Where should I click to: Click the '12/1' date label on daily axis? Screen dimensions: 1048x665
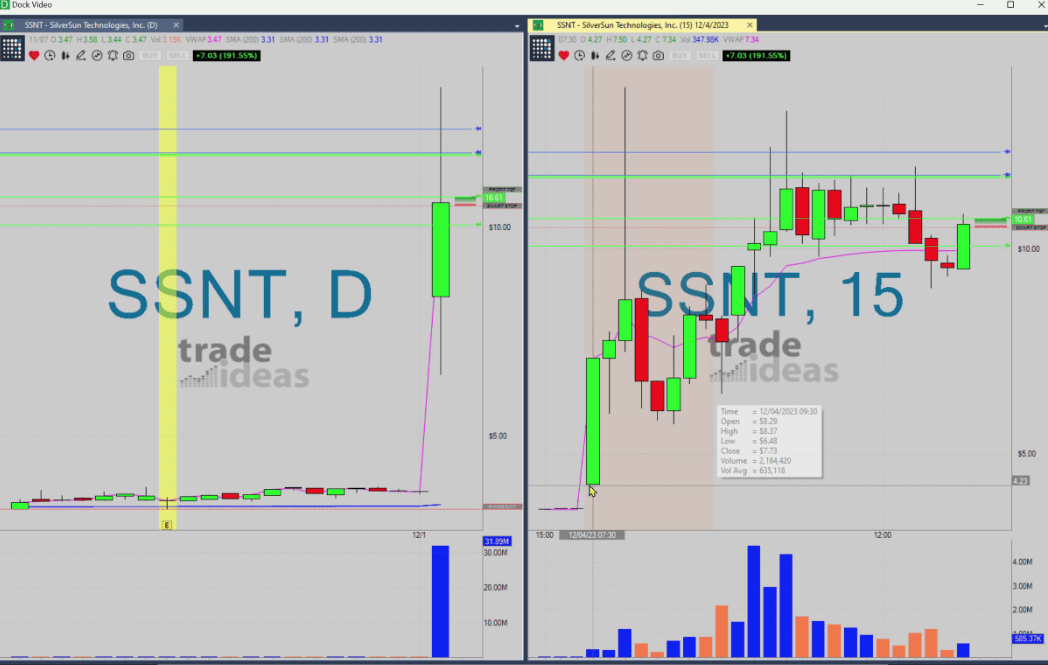(419, 535)
